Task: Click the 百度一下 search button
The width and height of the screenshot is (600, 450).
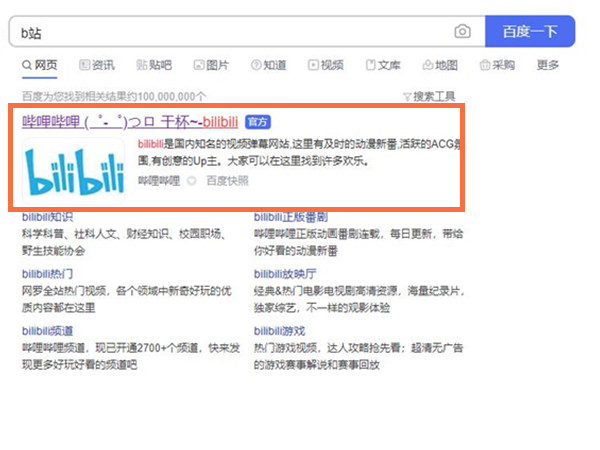Action: tap(530, 31)
